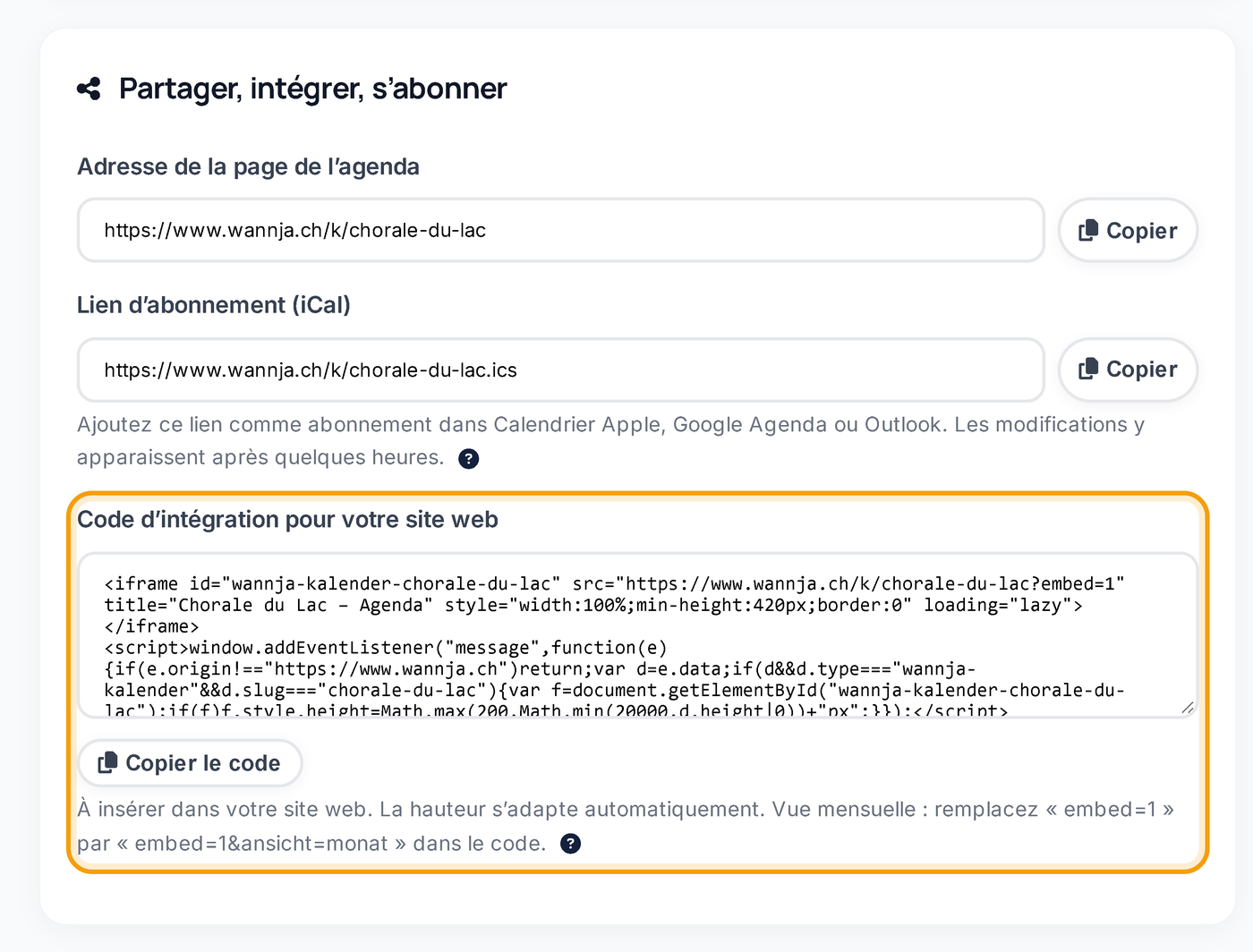Click the 'Lien d'abonnement (iCal)' label
Screen dimensions: 1253x952
tap(214, 305)
